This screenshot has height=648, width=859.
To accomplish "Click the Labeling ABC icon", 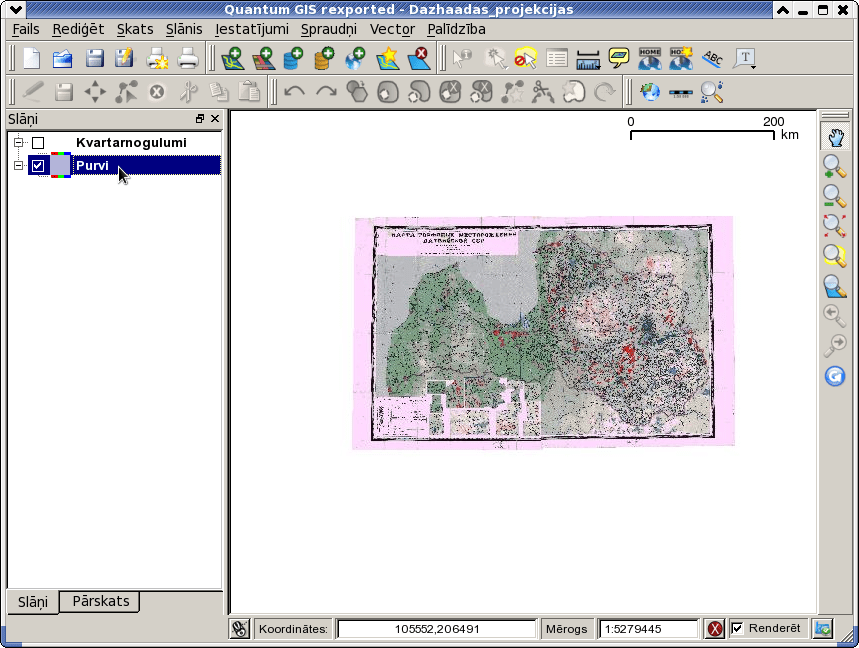I will pyautogui.click(x=713, y=58).
